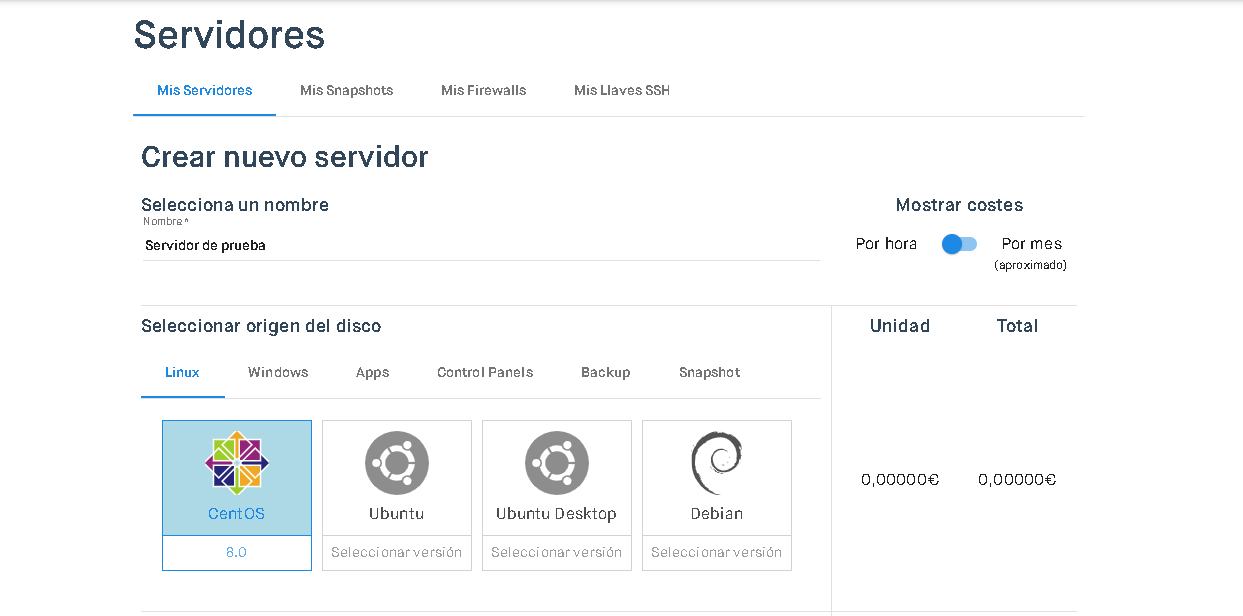1243x616 pixels.
Task: Open Debian 'Seleccionar versión' dropdown
Action: [717, 552]
